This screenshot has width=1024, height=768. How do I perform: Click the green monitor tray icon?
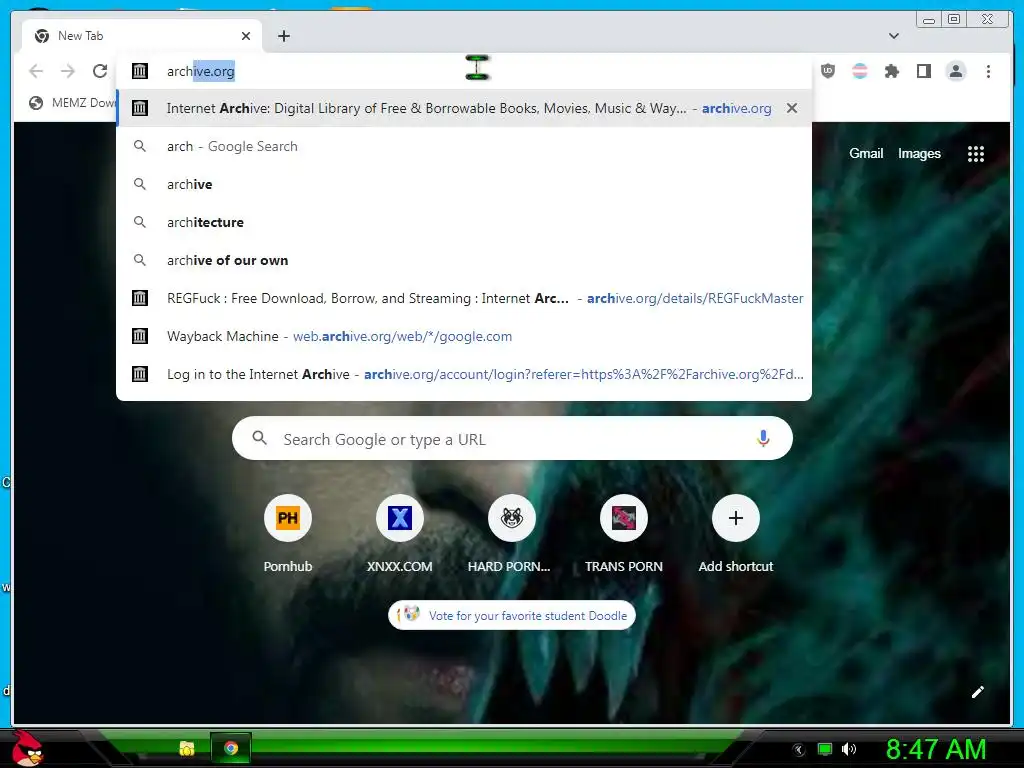coord(825,749)
